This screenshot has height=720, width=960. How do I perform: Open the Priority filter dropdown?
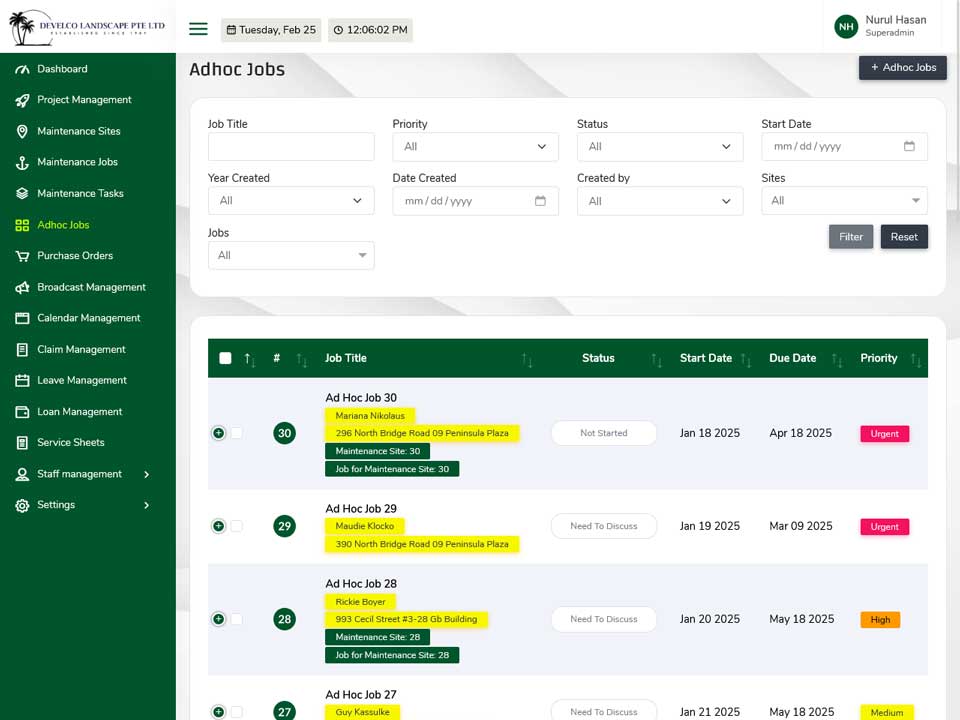(475, 147)
